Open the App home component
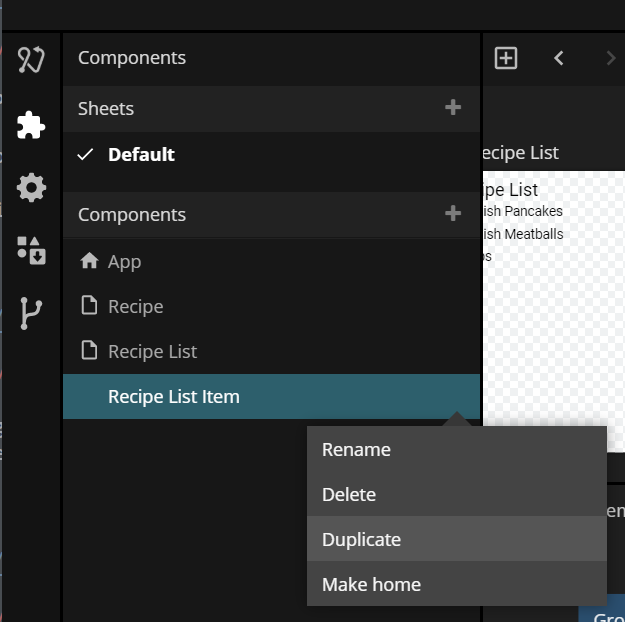 pos(124,262)
